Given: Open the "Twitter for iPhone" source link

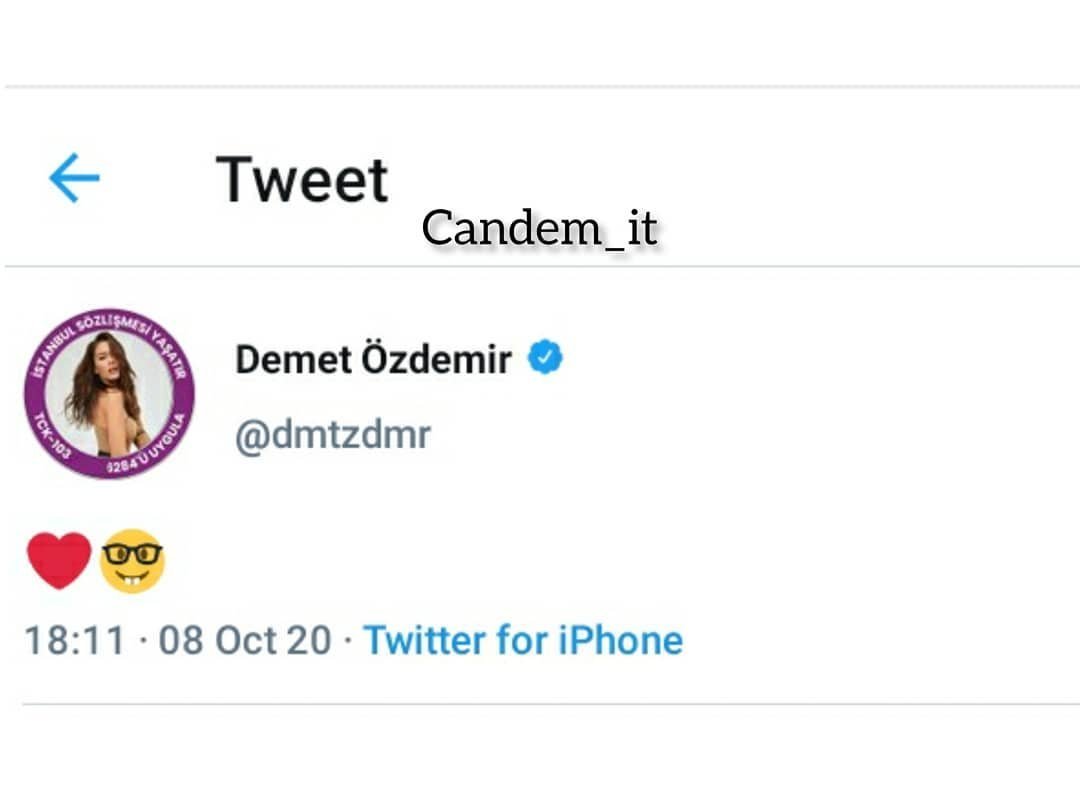Looking at the screenshot, I should click(x=522, y=640).
